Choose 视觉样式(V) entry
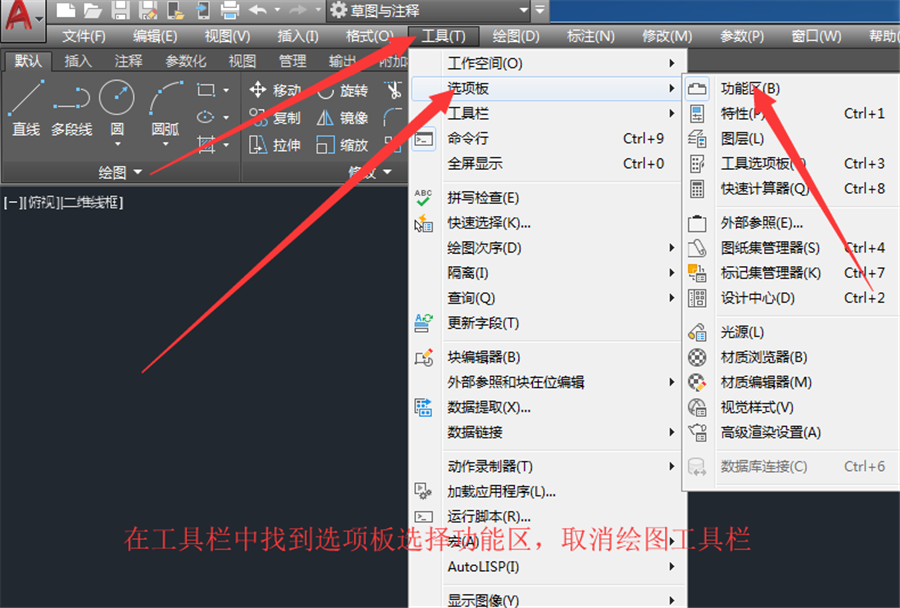900x608 pixels. 791,408
